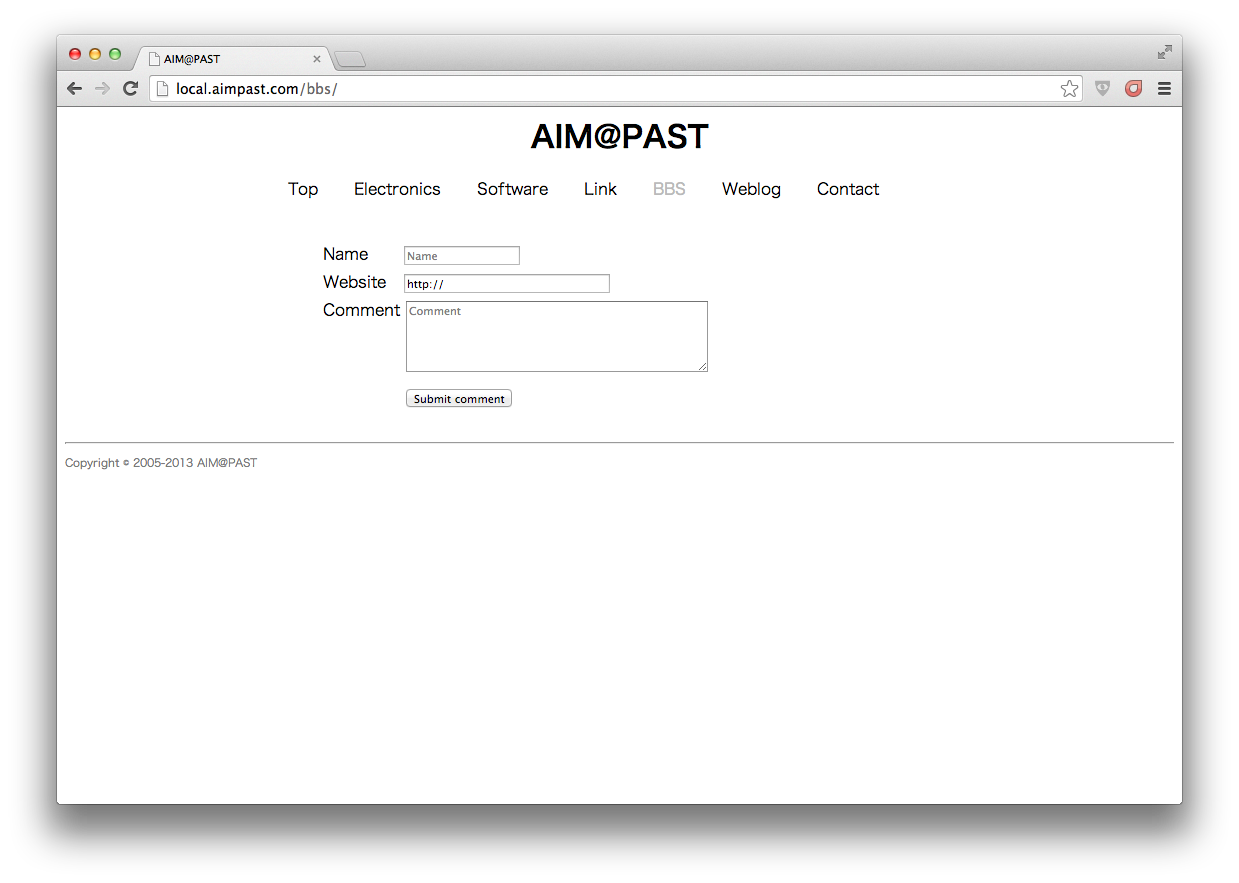Click the red extension icon in the toolbar

pyautogui.click(x=1133, y=88)
